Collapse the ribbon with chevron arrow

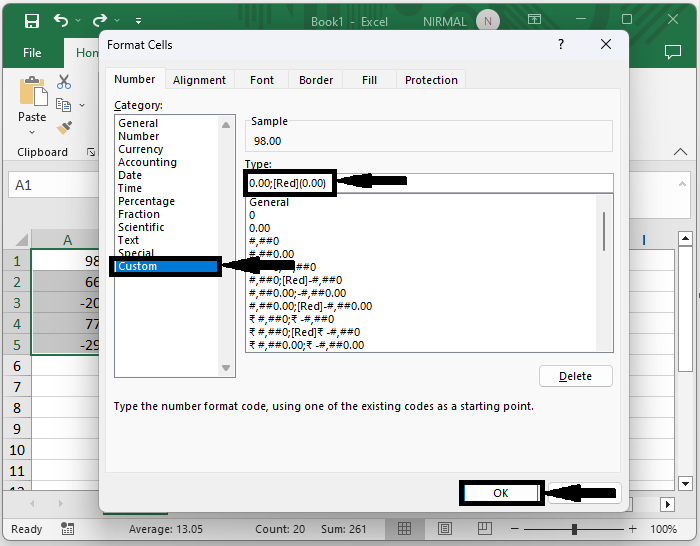(x=680, y=152)
